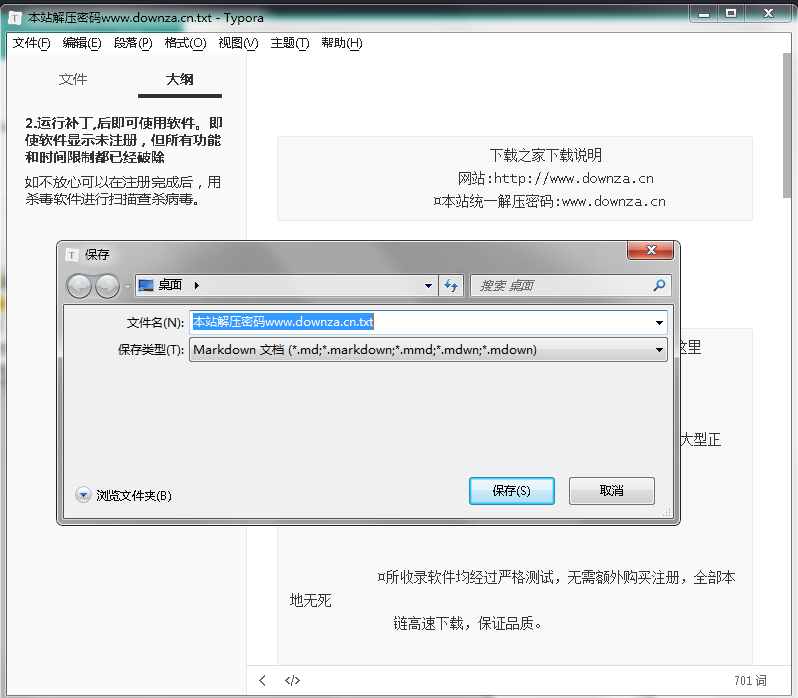Click the file name (文件名) input field
This screenshot has width=798, height=698.
coord(420,323)
